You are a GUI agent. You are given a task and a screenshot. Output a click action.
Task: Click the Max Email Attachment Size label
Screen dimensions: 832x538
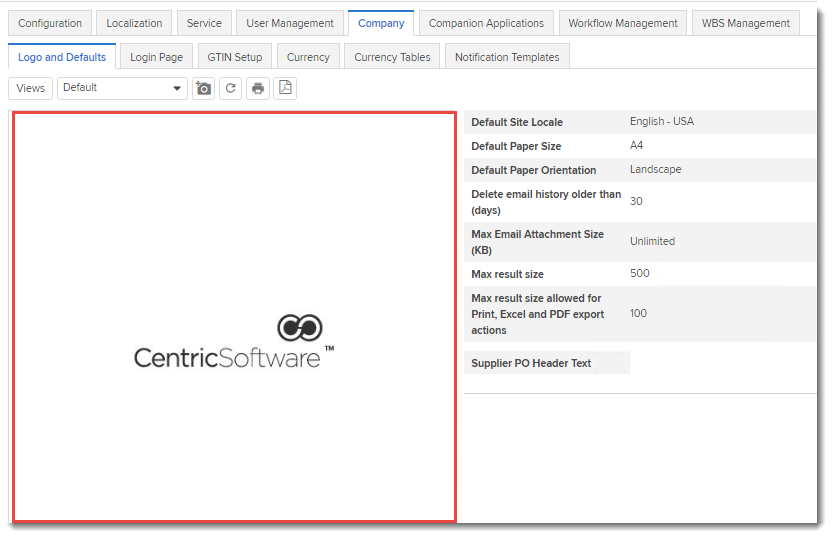click(538, 242)
